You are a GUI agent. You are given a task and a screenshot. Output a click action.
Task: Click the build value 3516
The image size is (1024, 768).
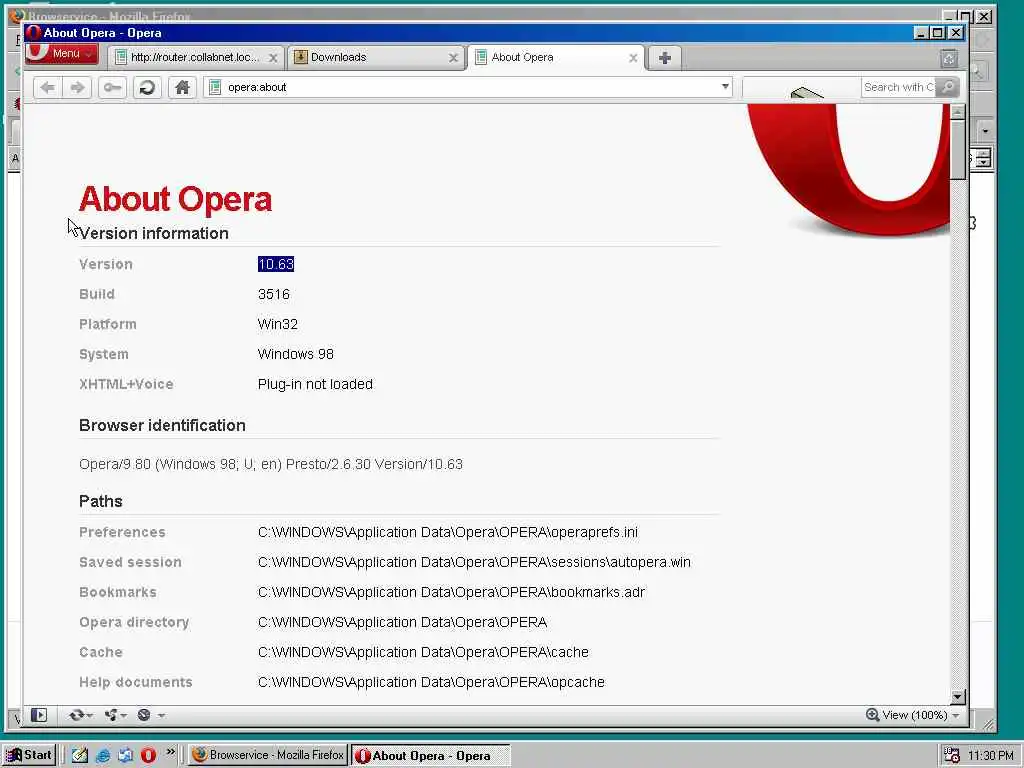274,294
